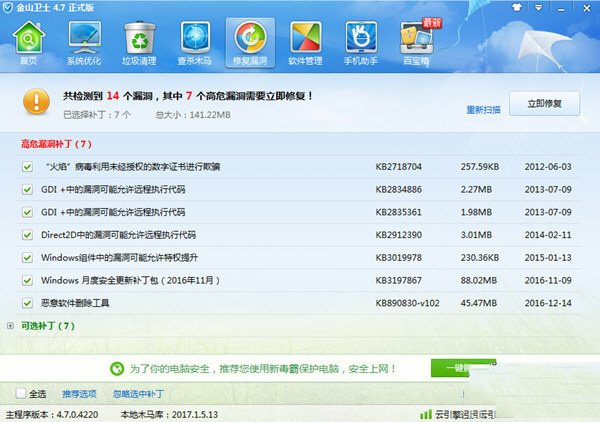Minimize the 金山卫士 window
Viewport: 600px width, 422px height.
[561, 8]
